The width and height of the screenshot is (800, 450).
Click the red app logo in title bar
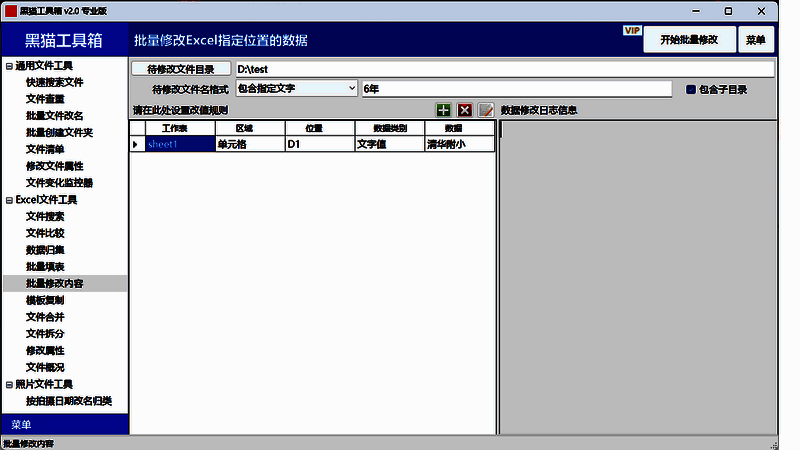(x=11, y=11)
